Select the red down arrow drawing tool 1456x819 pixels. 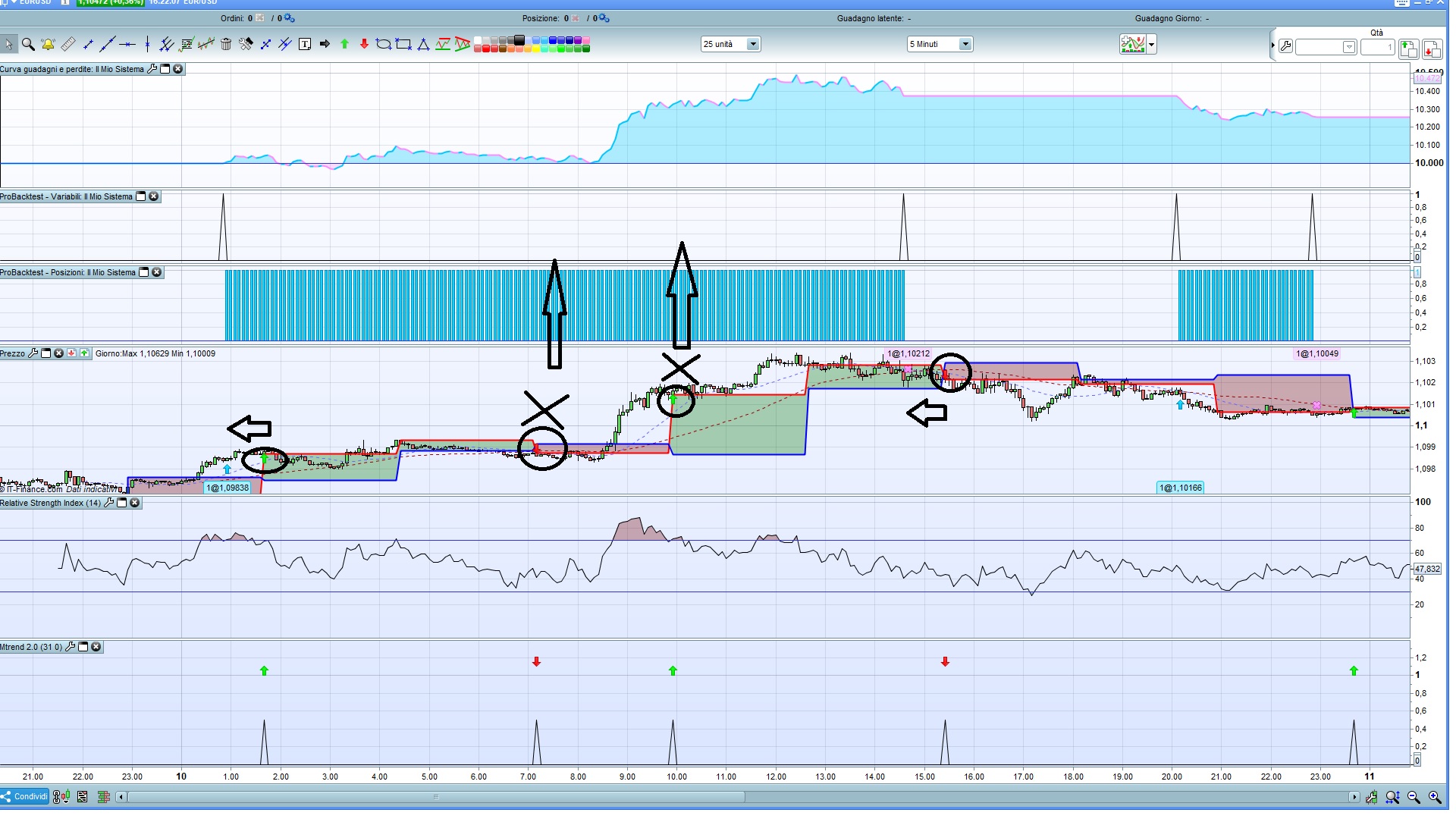click(x=364, y=45)
